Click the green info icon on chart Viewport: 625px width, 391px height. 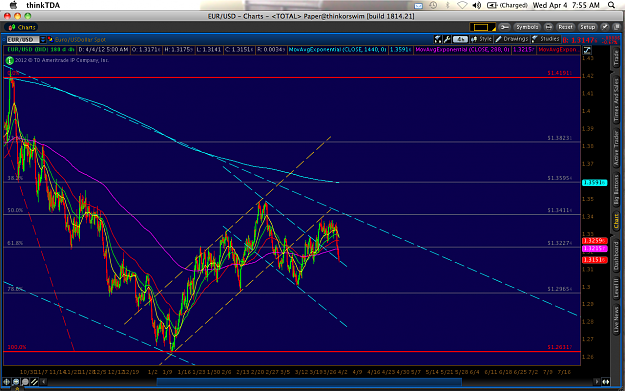click(x=10, y=61)
